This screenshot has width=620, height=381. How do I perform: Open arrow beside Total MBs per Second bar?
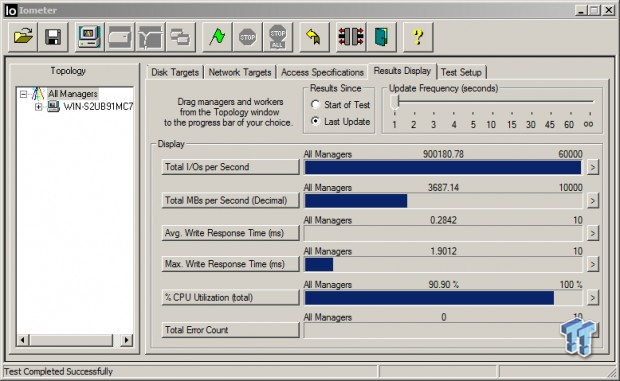[592, 201]
